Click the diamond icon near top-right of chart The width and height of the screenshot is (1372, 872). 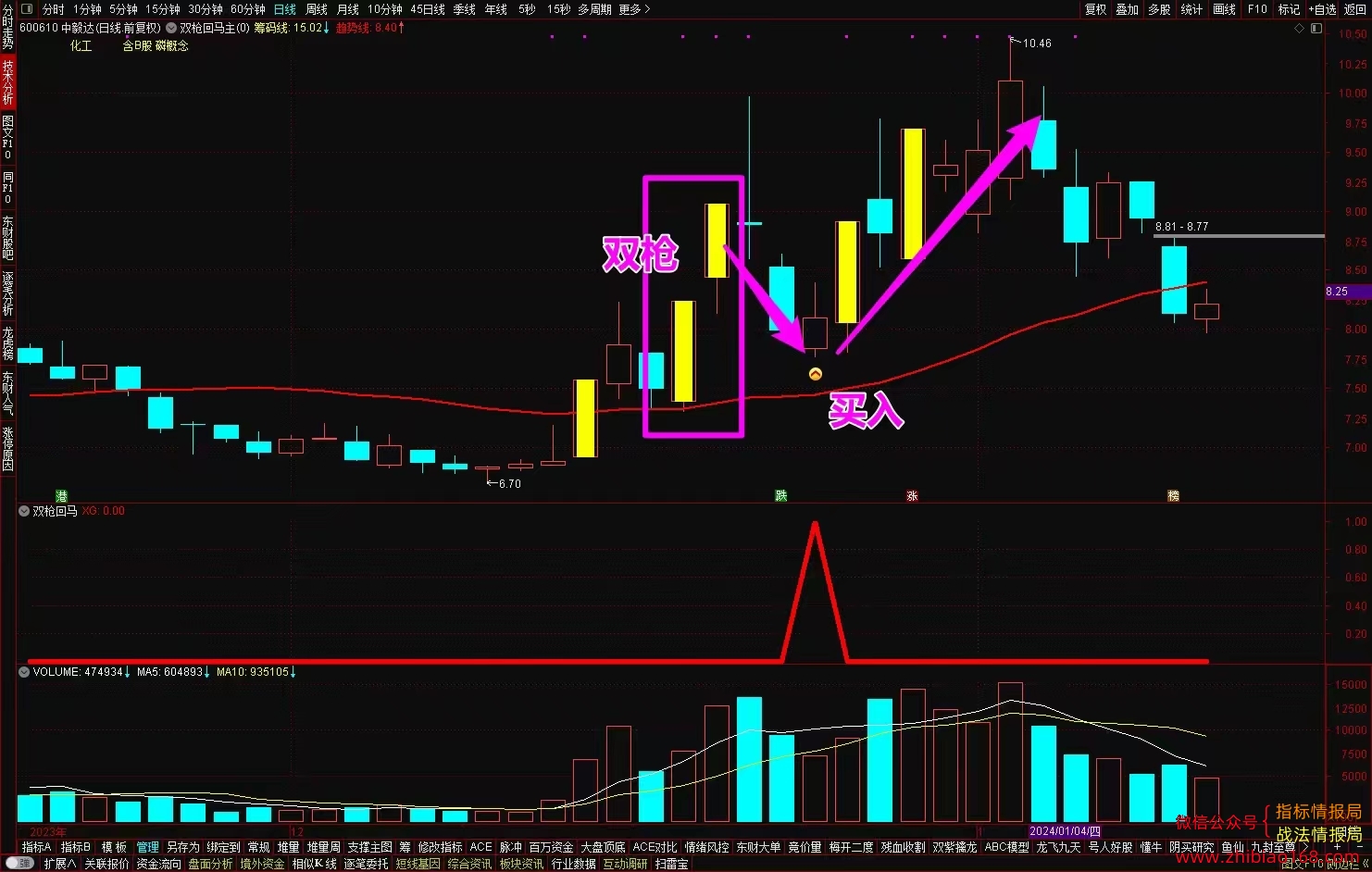1299,29
